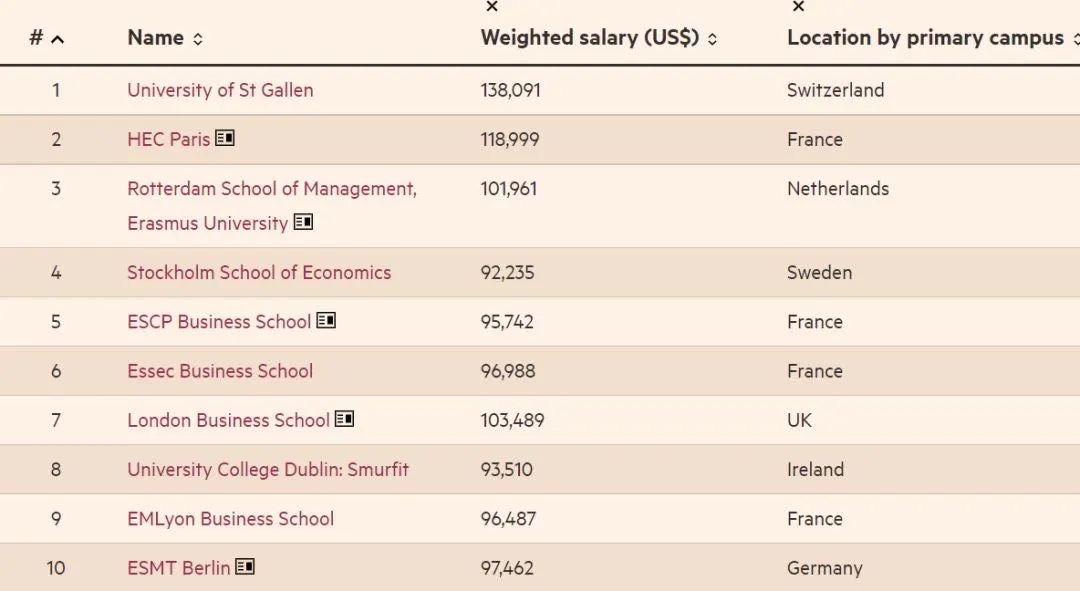Viewport: 1080px width, 591px height.
Task: Select the HEC Paris link text
Action: click(x=169, y=139)
